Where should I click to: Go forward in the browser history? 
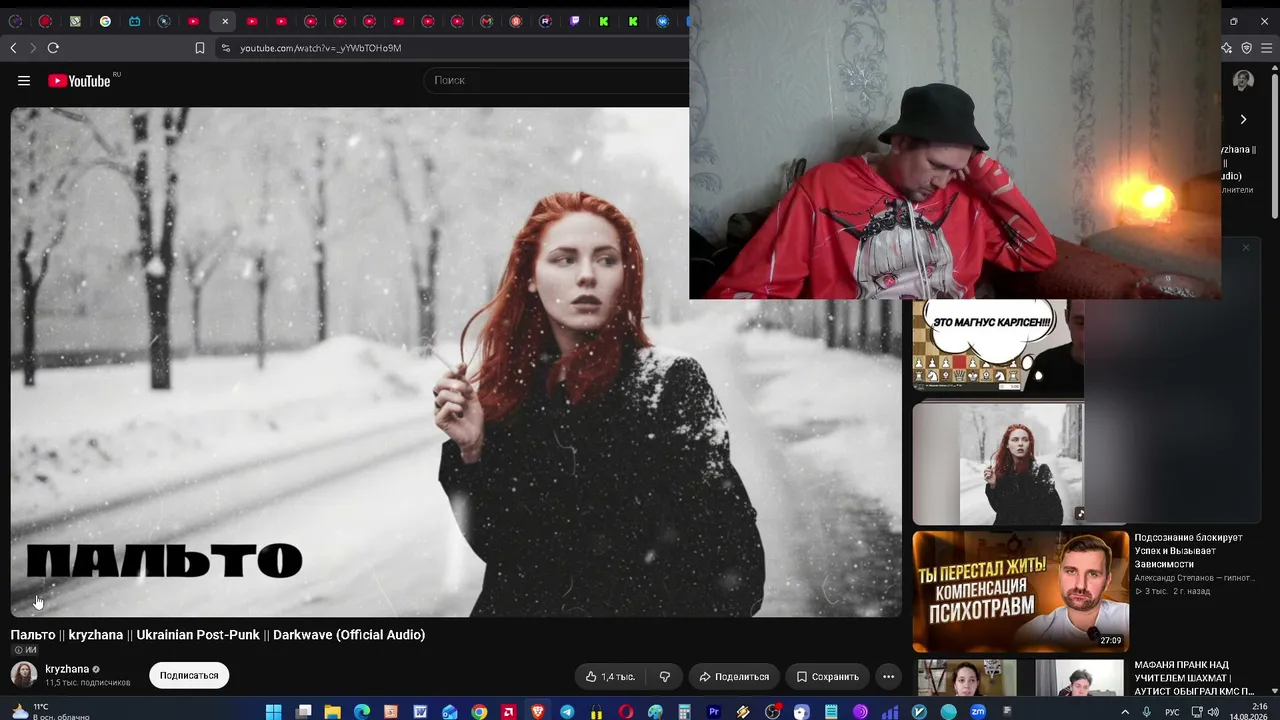(32, 48)
